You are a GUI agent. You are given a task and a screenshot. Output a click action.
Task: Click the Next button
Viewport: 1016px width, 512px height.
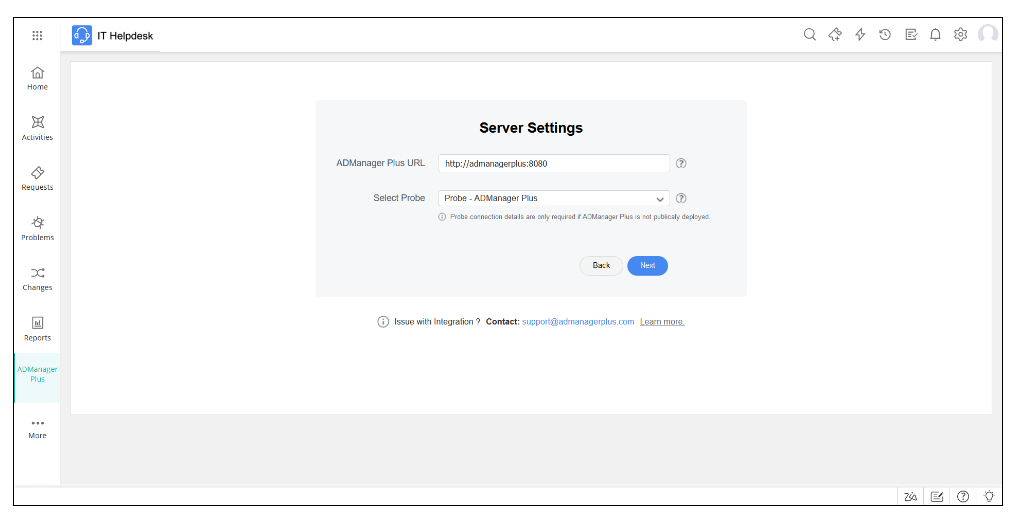coord(647,266)
